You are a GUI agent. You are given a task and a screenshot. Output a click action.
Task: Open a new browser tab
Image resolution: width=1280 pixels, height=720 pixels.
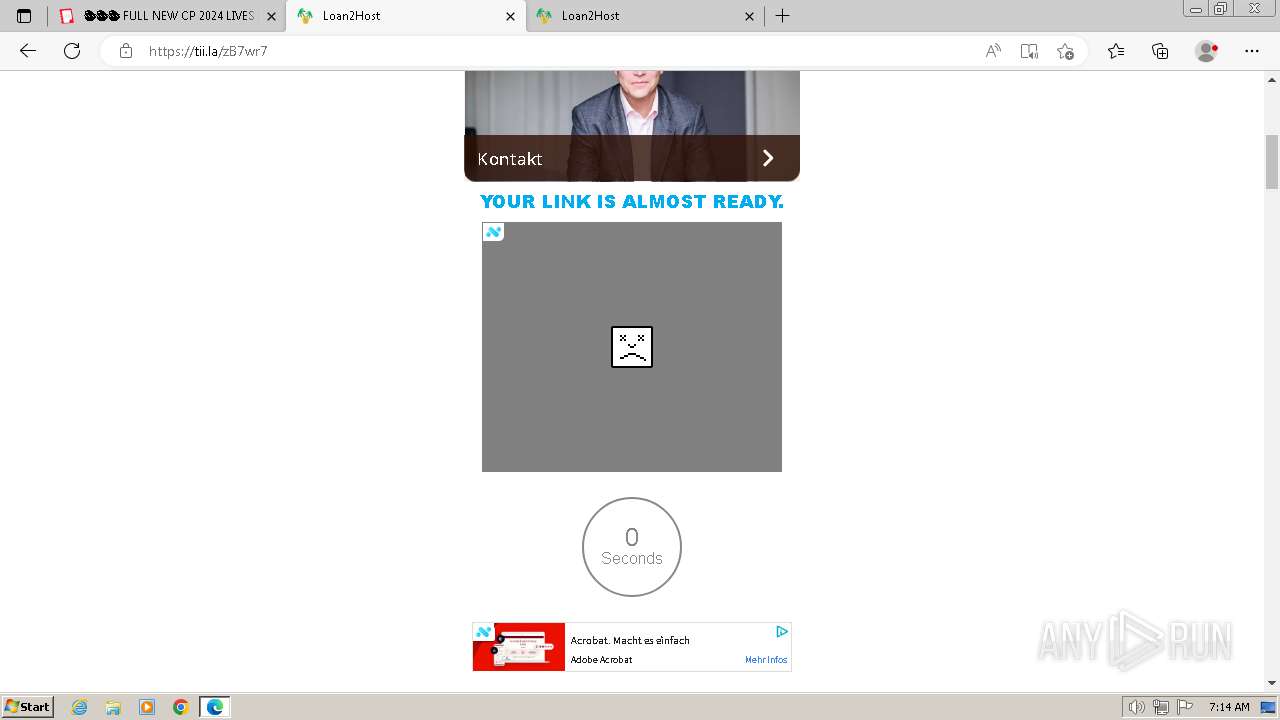pyautogui.click(x=783, y=16)
